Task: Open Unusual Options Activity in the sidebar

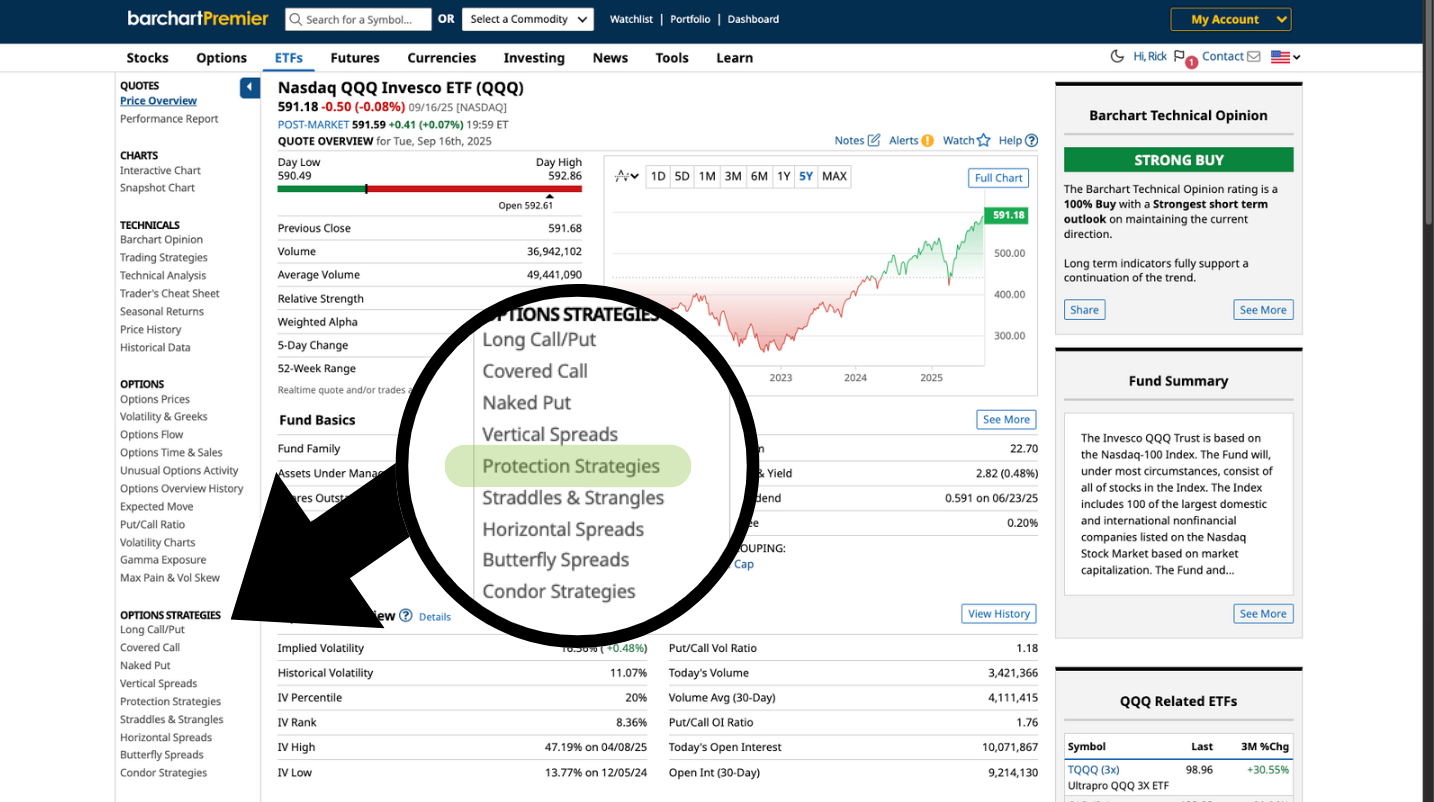Action: [180, 471]
